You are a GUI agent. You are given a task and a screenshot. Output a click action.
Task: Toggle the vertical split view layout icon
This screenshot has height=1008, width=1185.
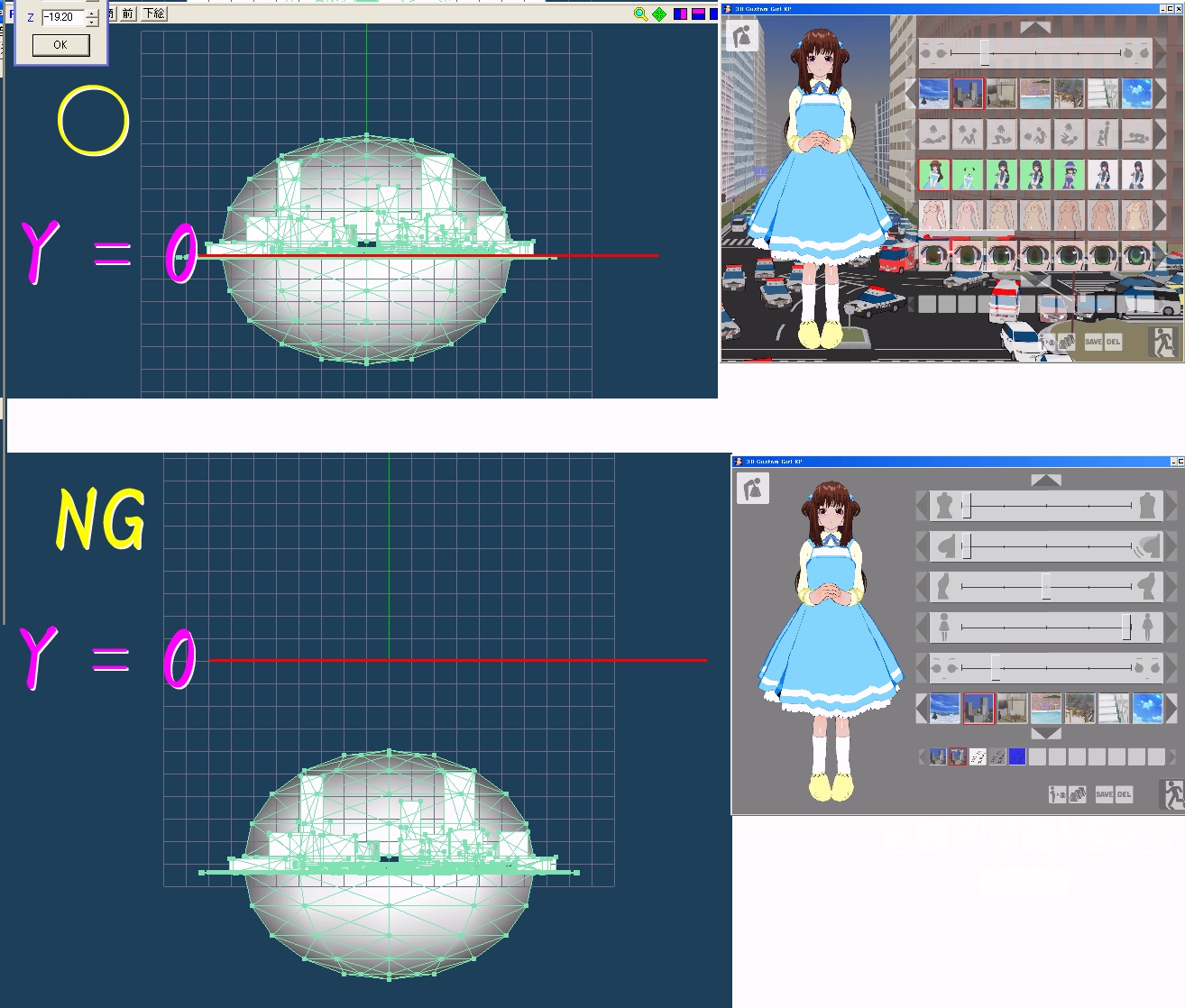tap(681, 14)
